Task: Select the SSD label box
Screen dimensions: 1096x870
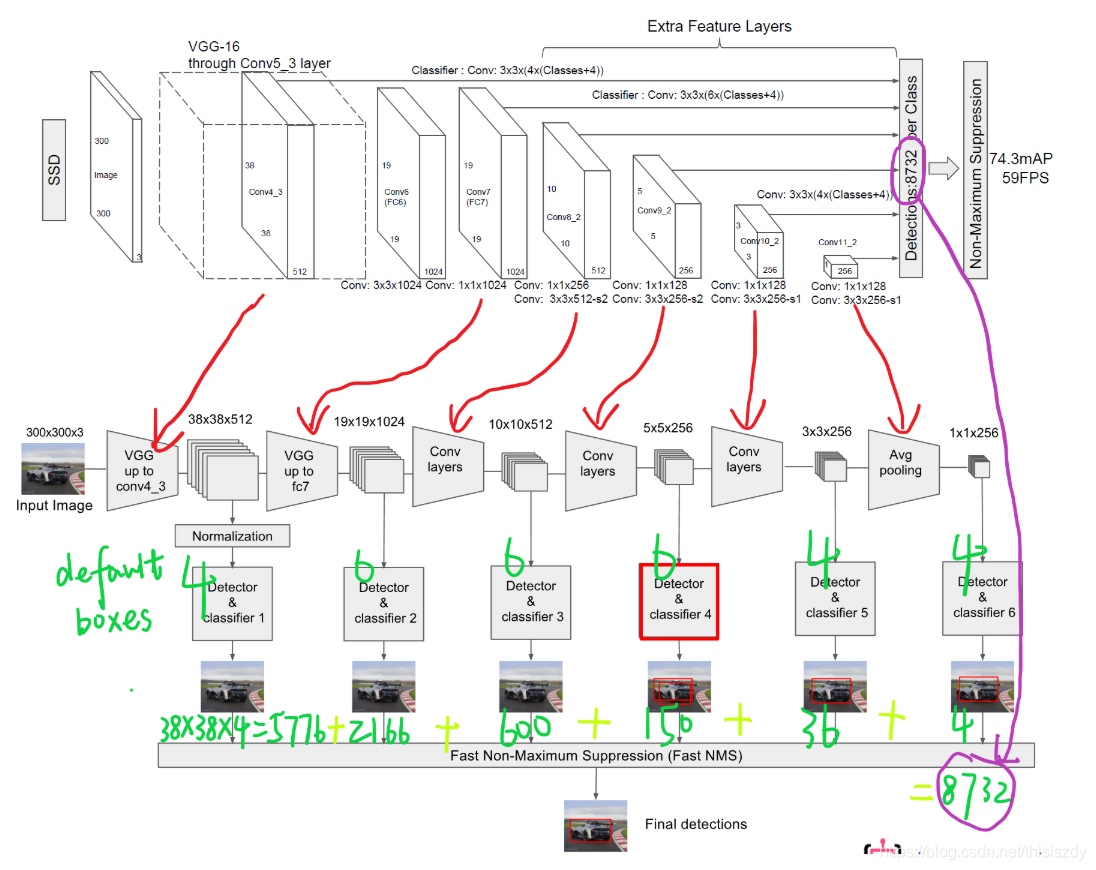Action: [54, 170]
